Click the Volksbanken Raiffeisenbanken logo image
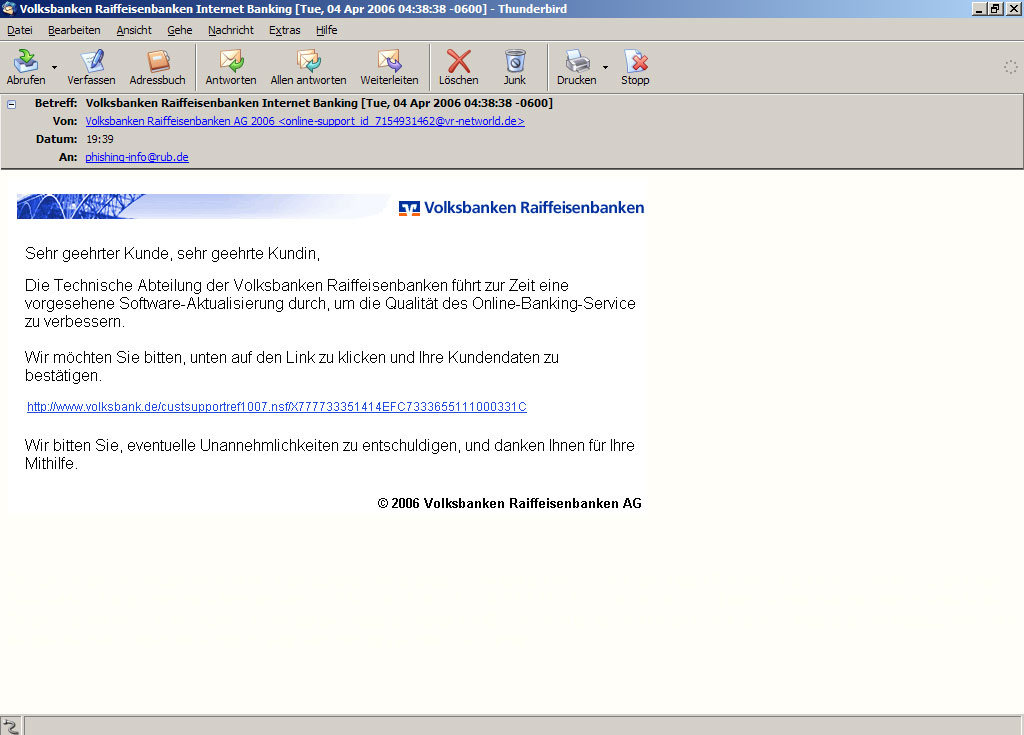 click(521, 208)
